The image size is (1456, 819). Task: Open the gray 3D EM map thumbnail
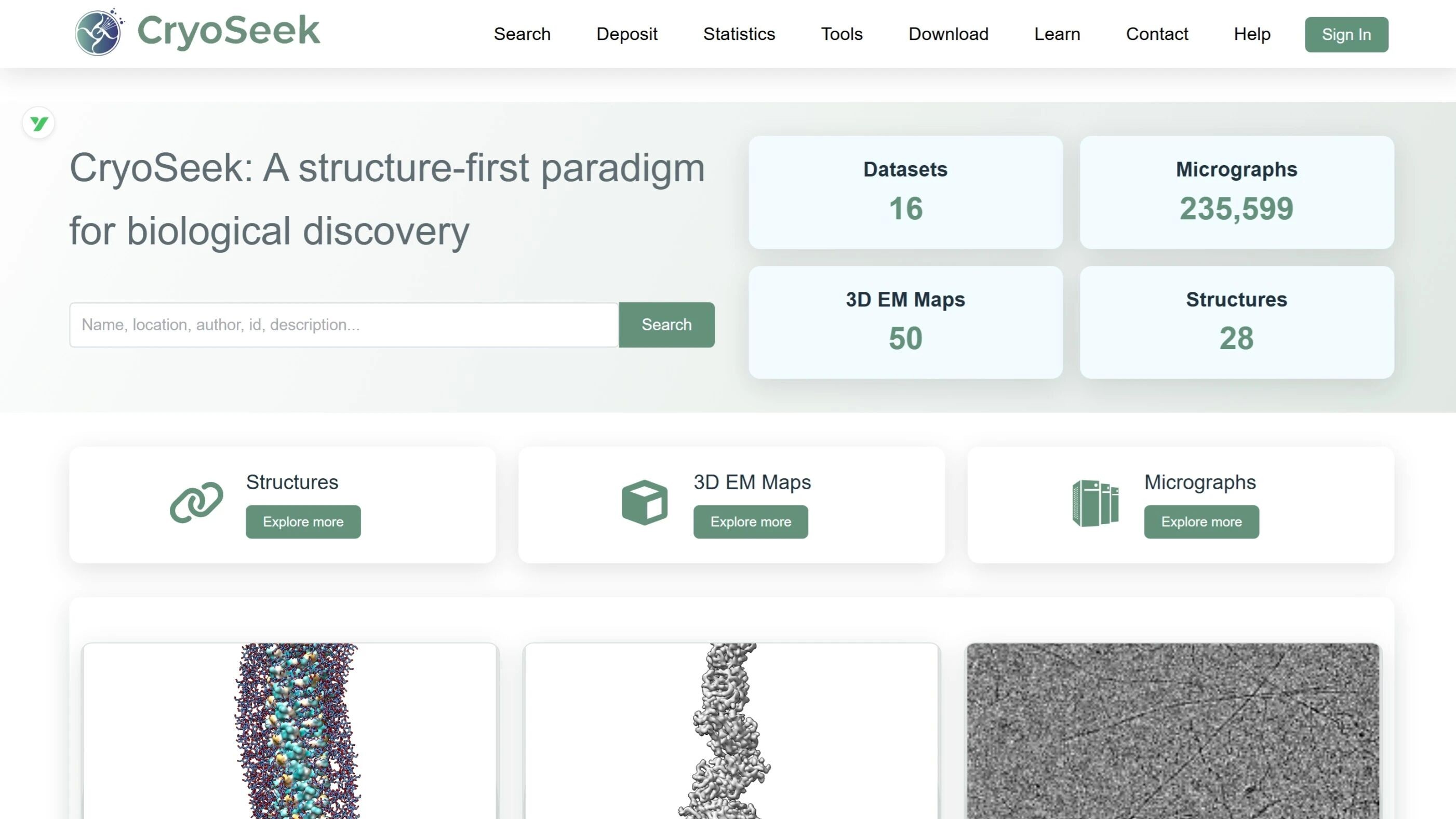[731, 730]
